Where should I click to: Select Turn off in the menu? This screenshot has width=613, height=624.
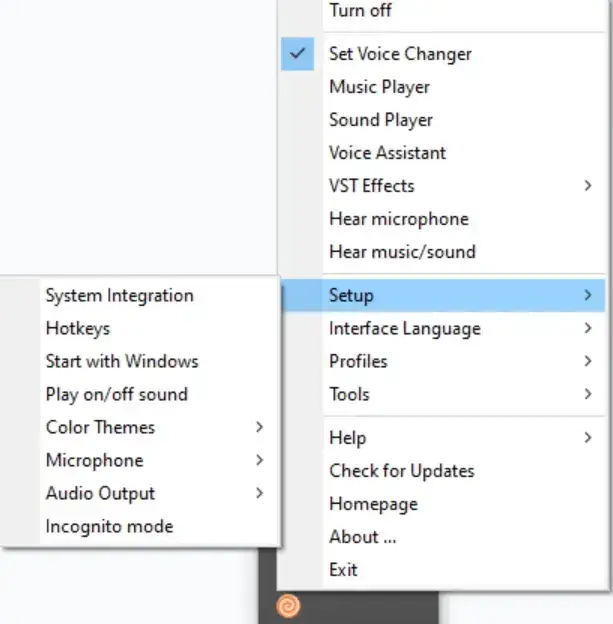point(360,10)
